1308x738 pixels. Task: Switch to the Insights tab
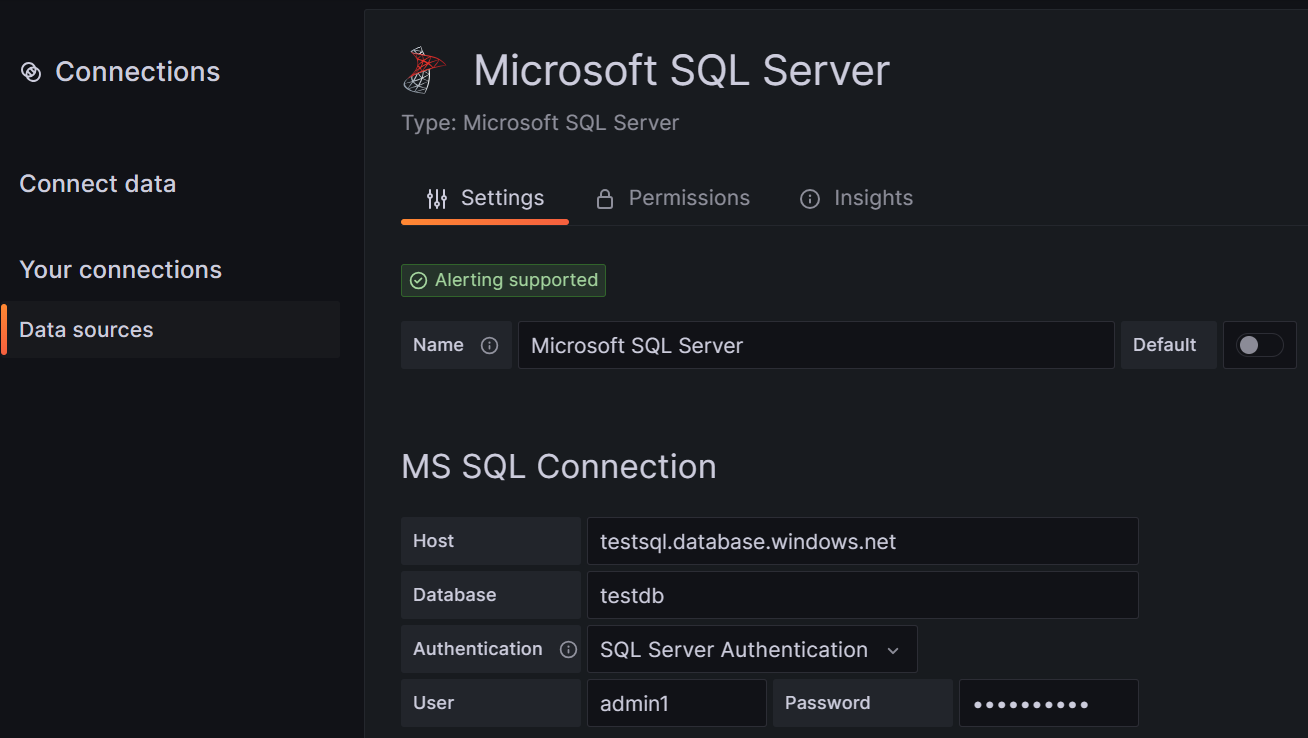857,198
